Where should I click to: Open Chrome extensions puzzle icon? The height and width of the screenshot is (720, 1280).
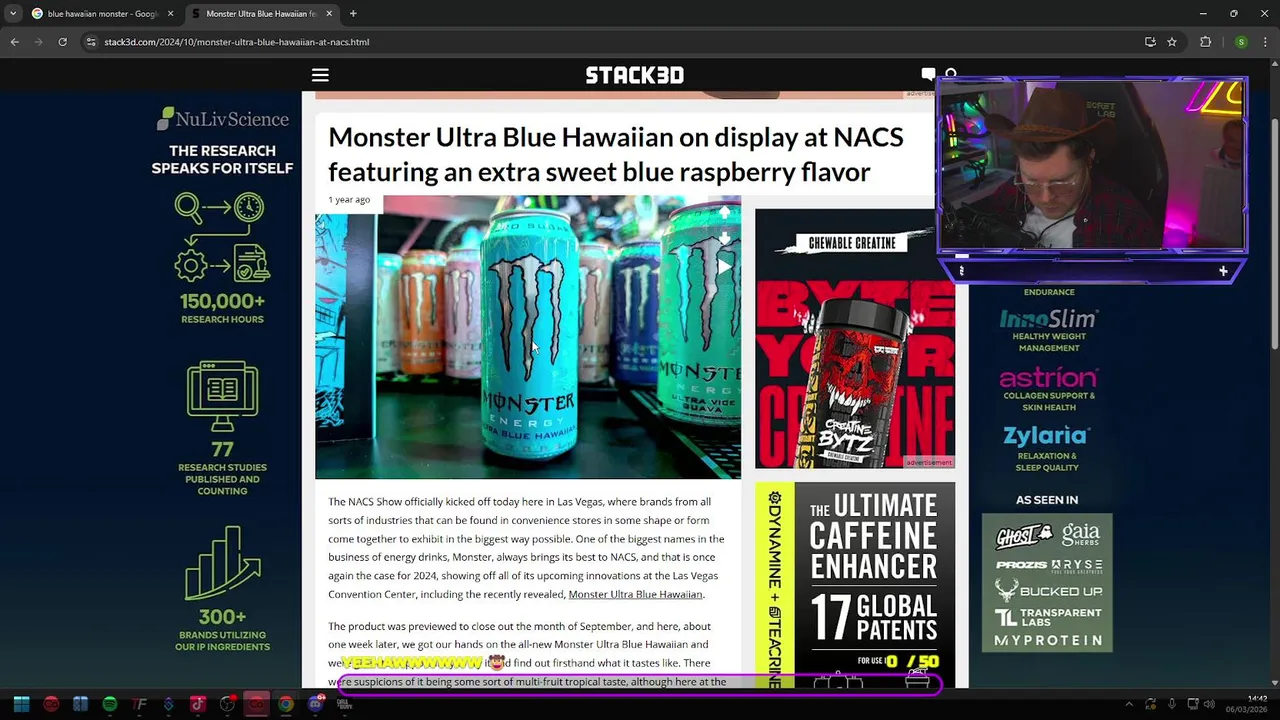click(1205, 42)
